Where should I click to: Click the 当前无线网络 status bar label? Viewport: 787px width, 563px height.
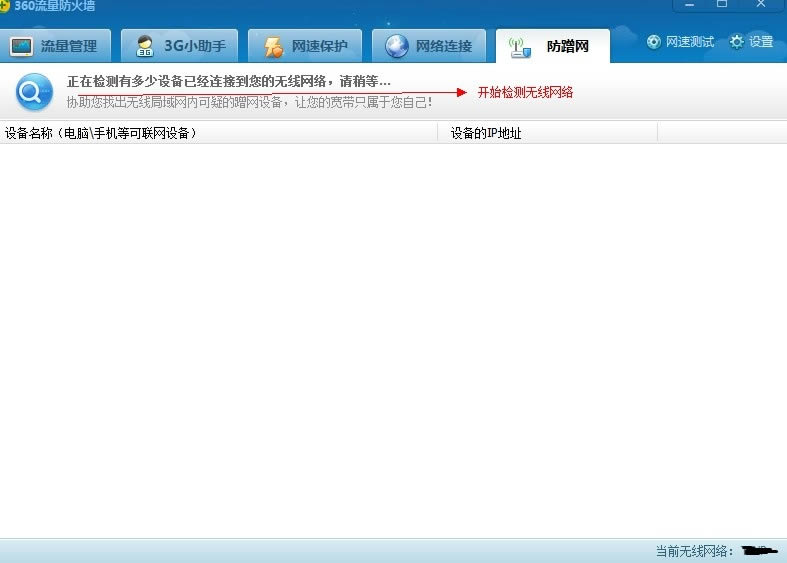695,551
